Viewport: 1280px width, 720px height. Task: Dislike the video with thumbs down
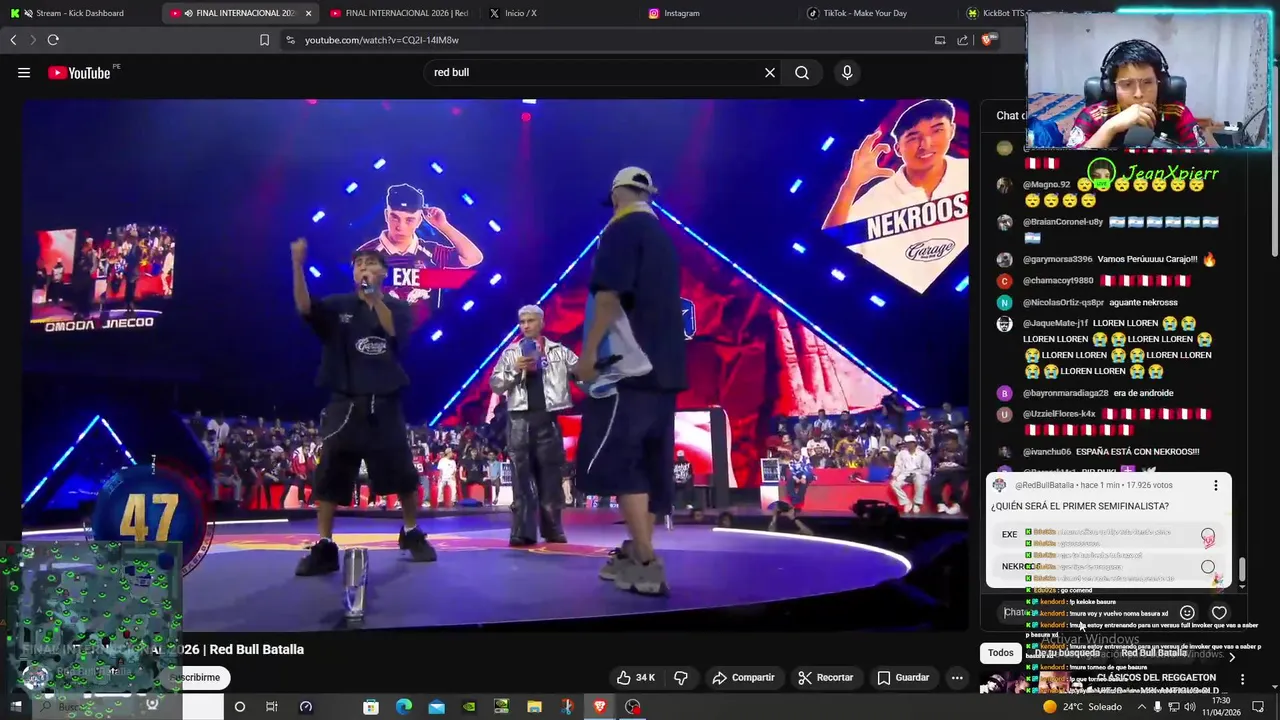pyautogui.click(x=681, y=677)
